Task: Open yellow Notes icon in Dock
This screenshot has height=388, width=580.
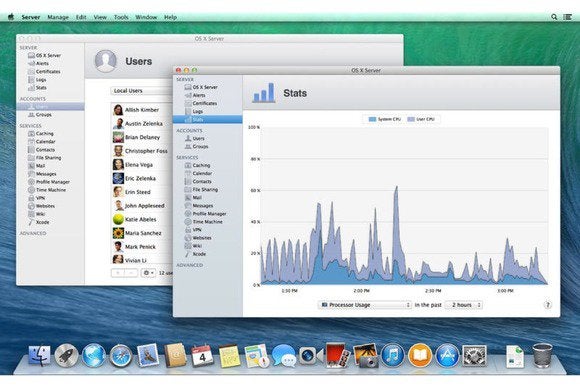Action: point(229,356)
